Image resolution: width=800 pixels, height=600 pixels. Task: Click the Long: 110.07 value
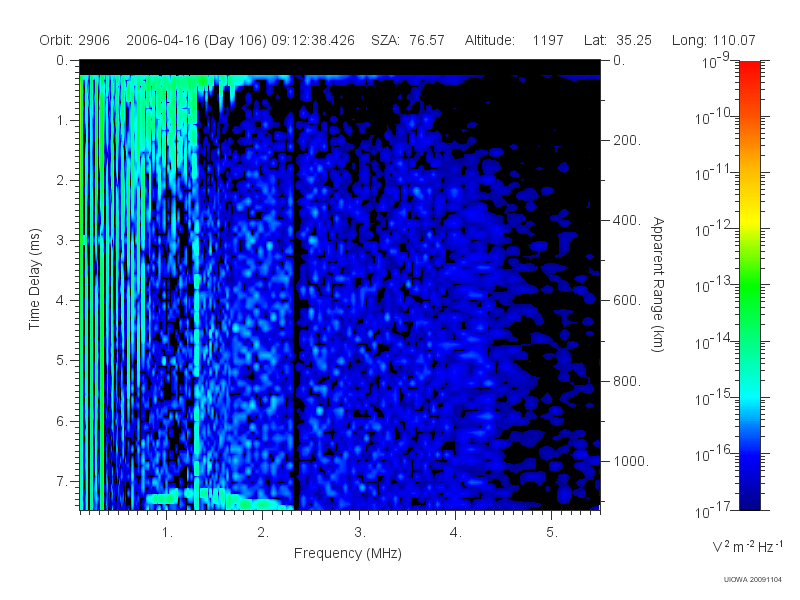[713, 40]
